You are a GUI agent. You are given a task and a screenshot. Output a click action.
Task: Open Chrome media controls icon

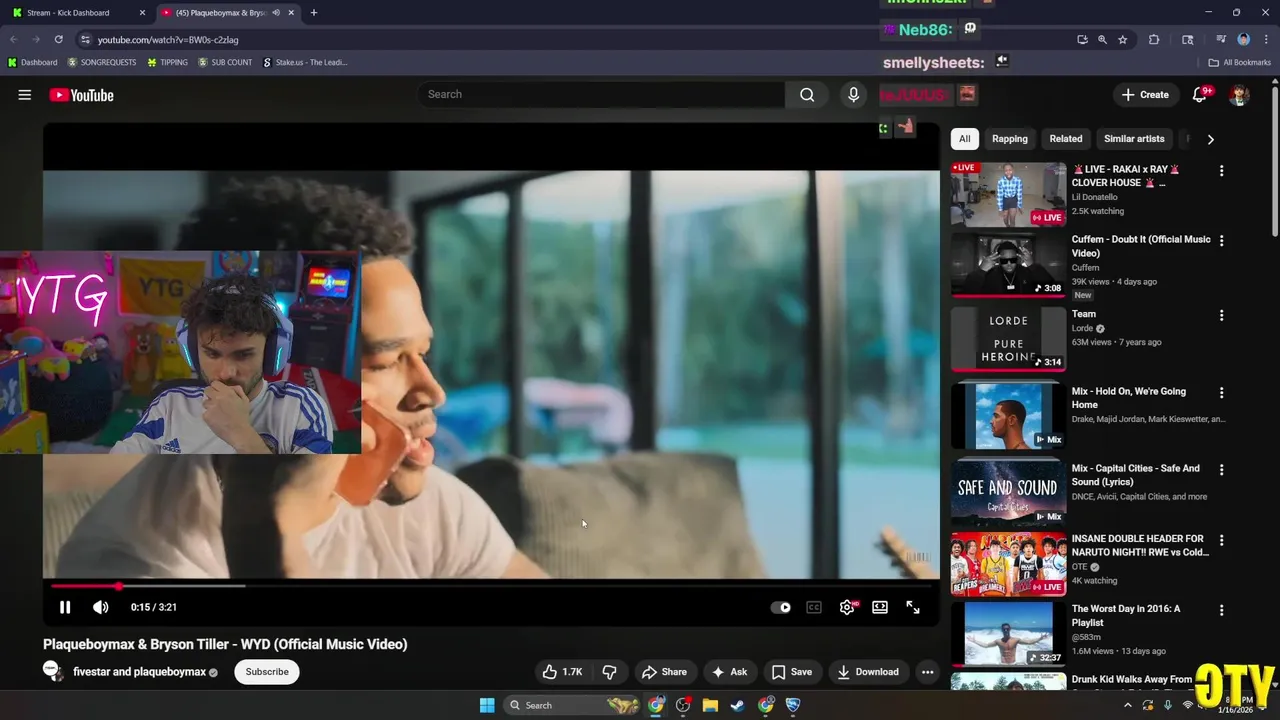tap(1221, 39)
